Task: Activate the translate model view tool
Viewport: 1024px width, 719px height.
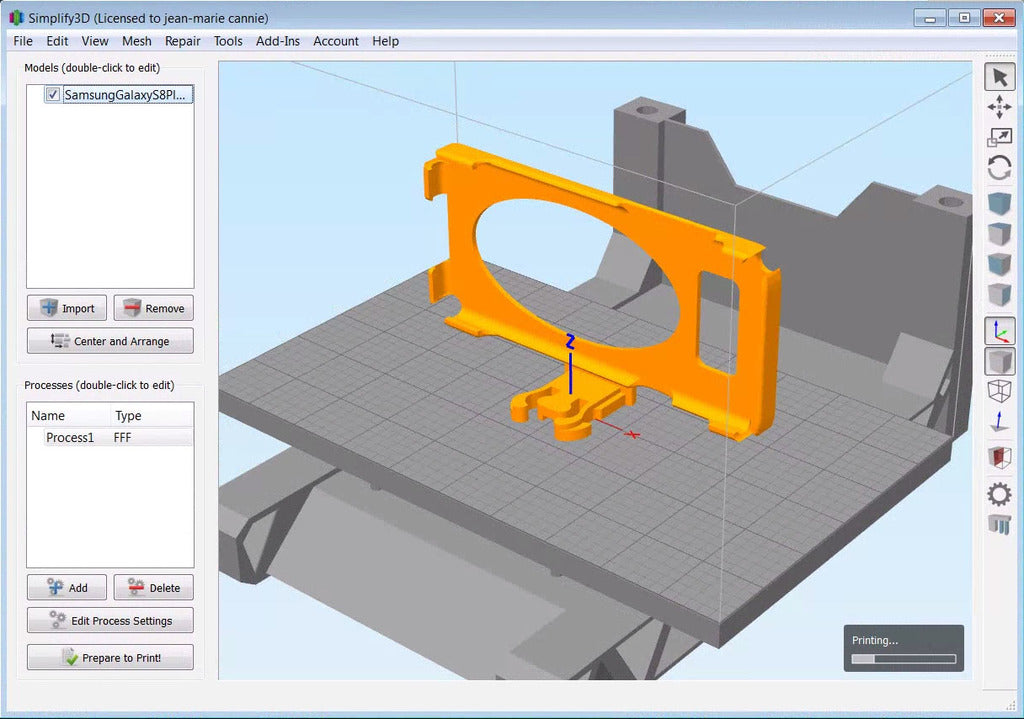Action: tap(999, 107)
